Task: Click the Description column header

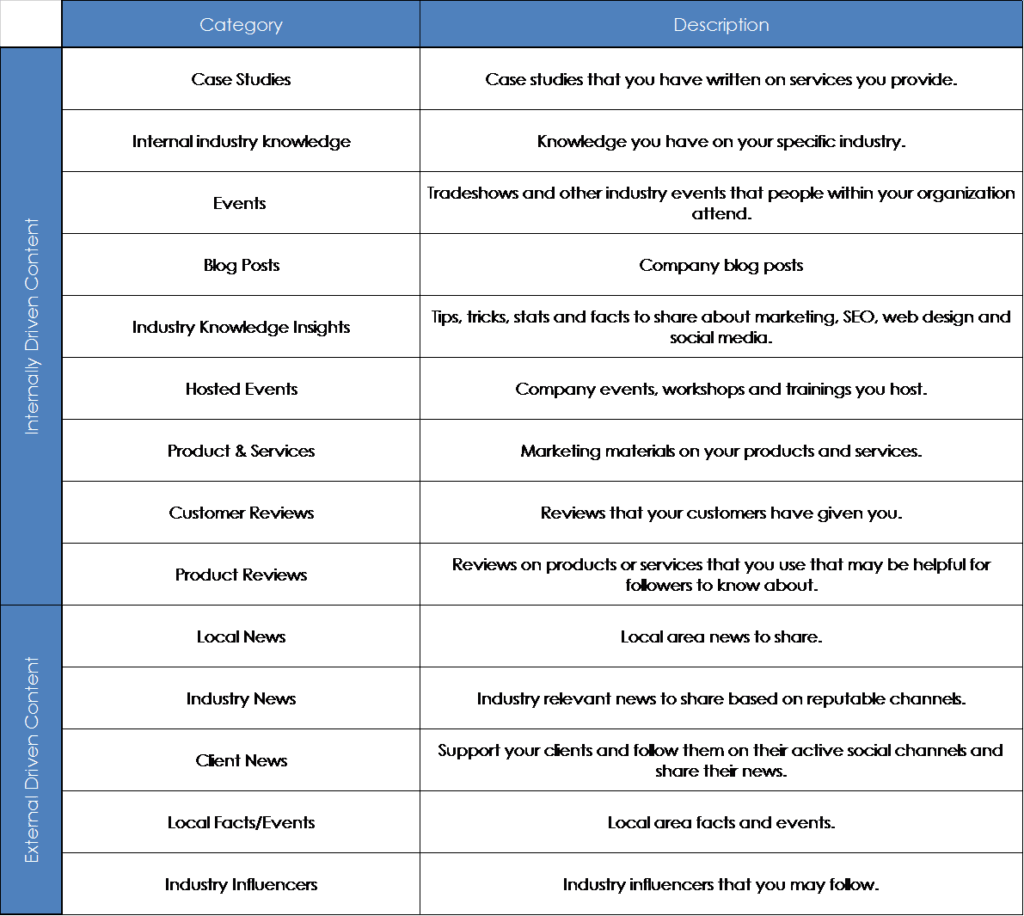Action: pos(720,23)
